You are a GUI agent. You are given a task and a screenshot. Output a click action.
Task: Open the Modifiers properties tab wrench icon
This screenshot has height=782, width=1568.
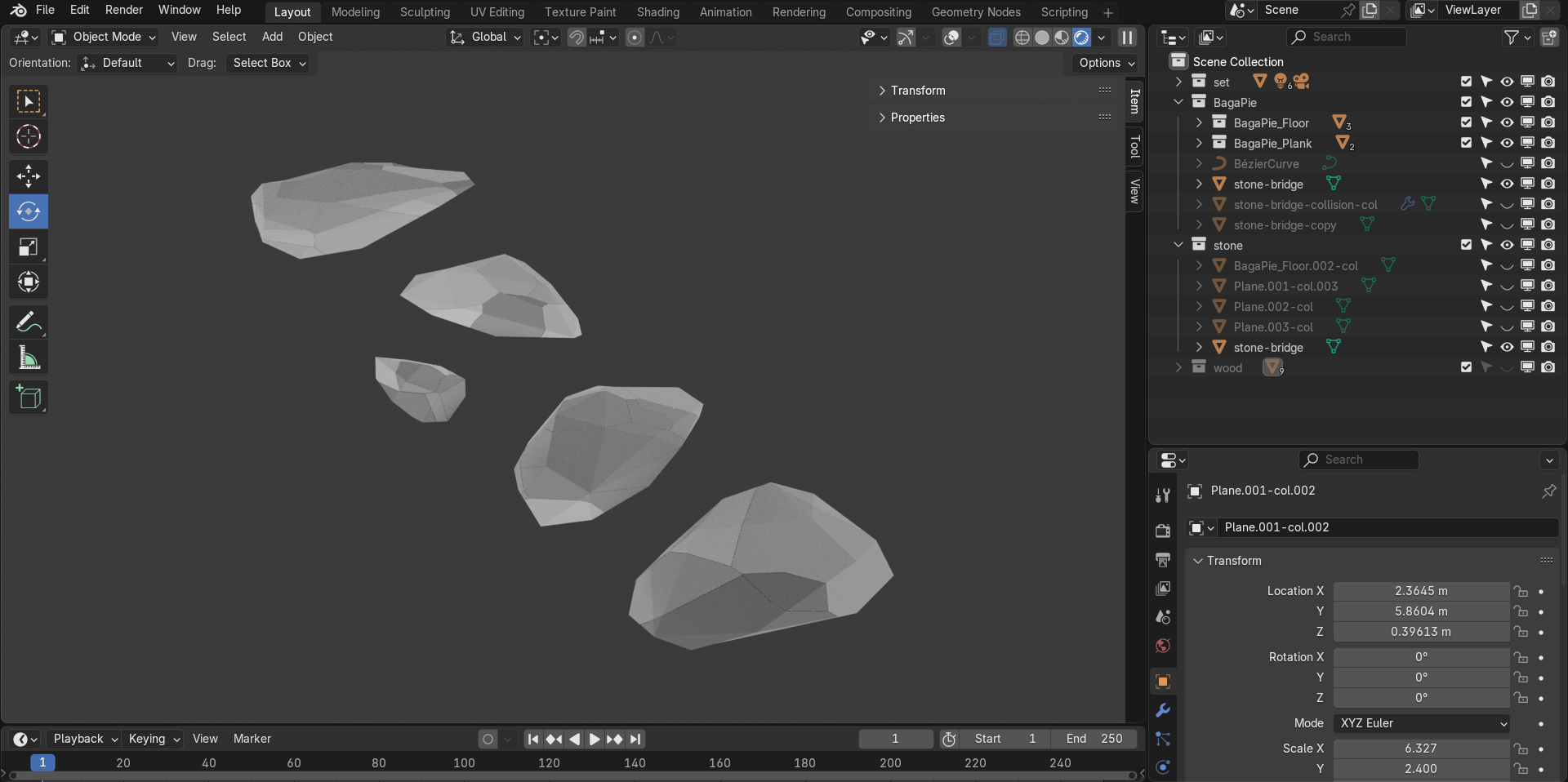pos(1163,711)
